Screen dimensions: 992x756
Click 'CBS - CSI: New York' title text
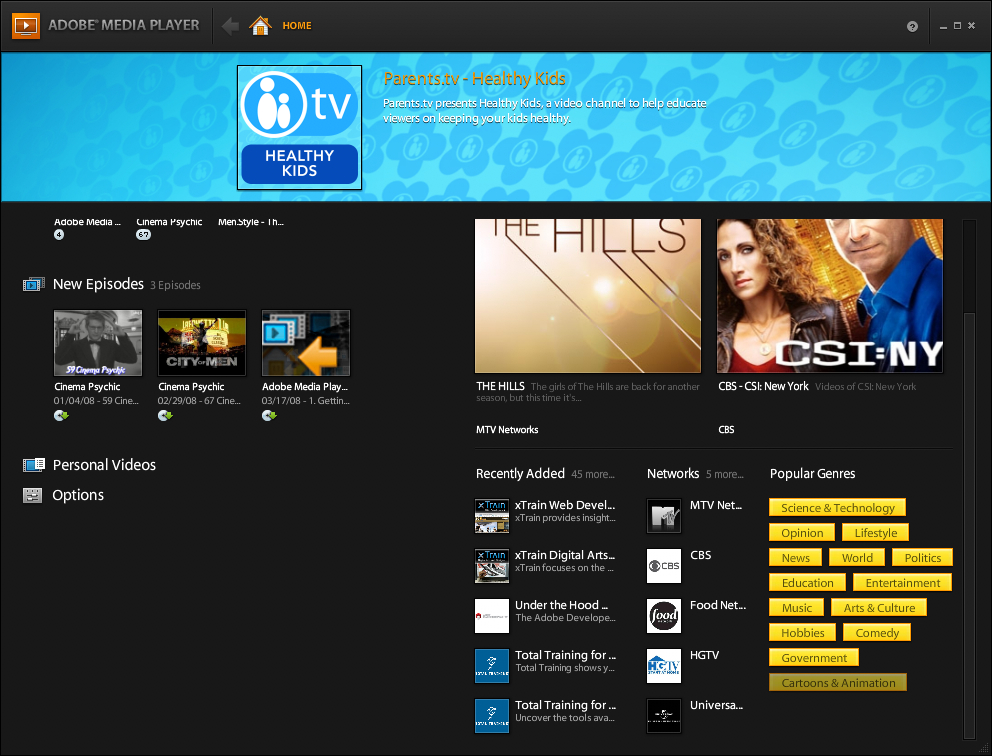[x=763, y=386]
